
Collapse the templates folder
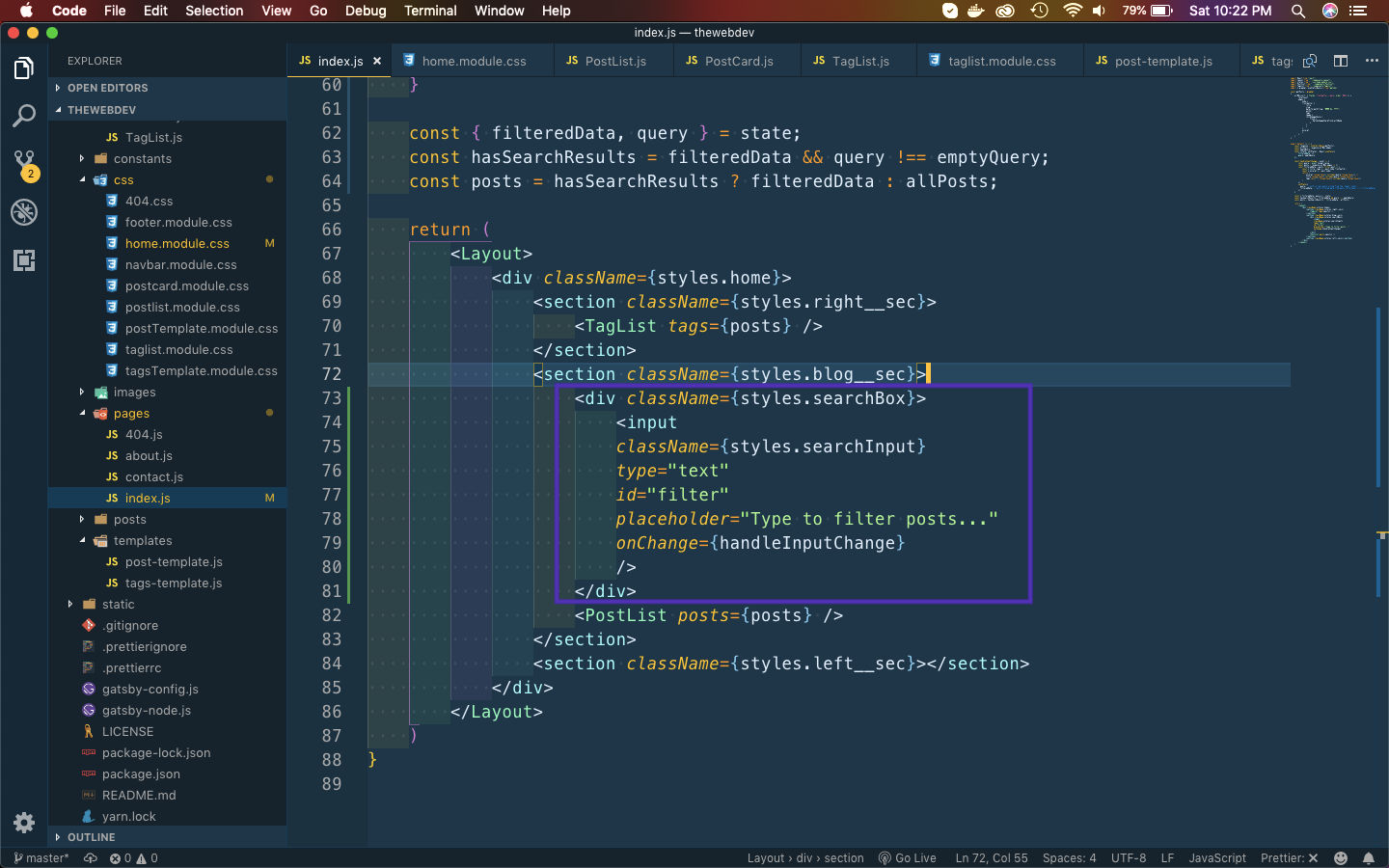click(x=167, y=541)
